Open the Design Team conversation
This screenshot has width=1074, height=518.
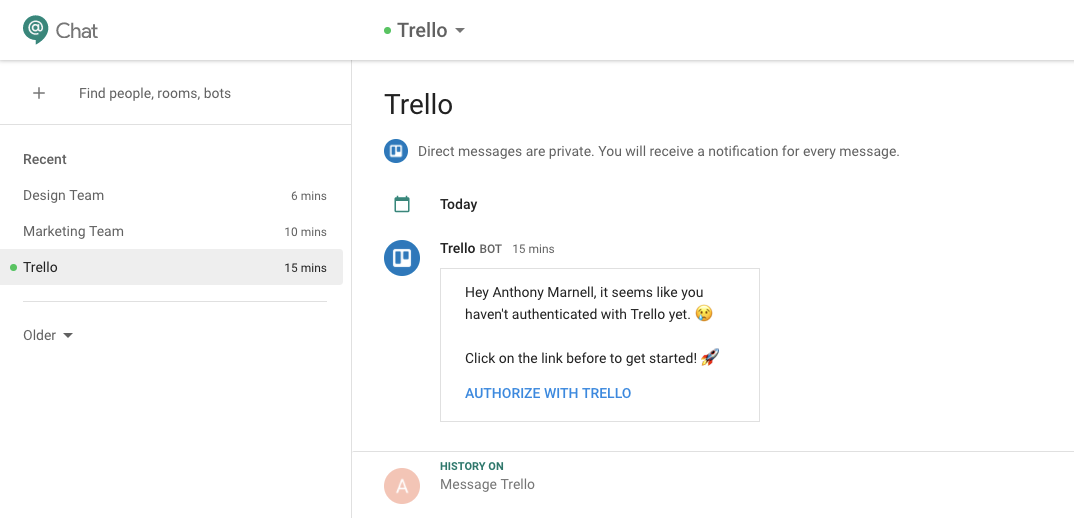[x=171, y=195]
